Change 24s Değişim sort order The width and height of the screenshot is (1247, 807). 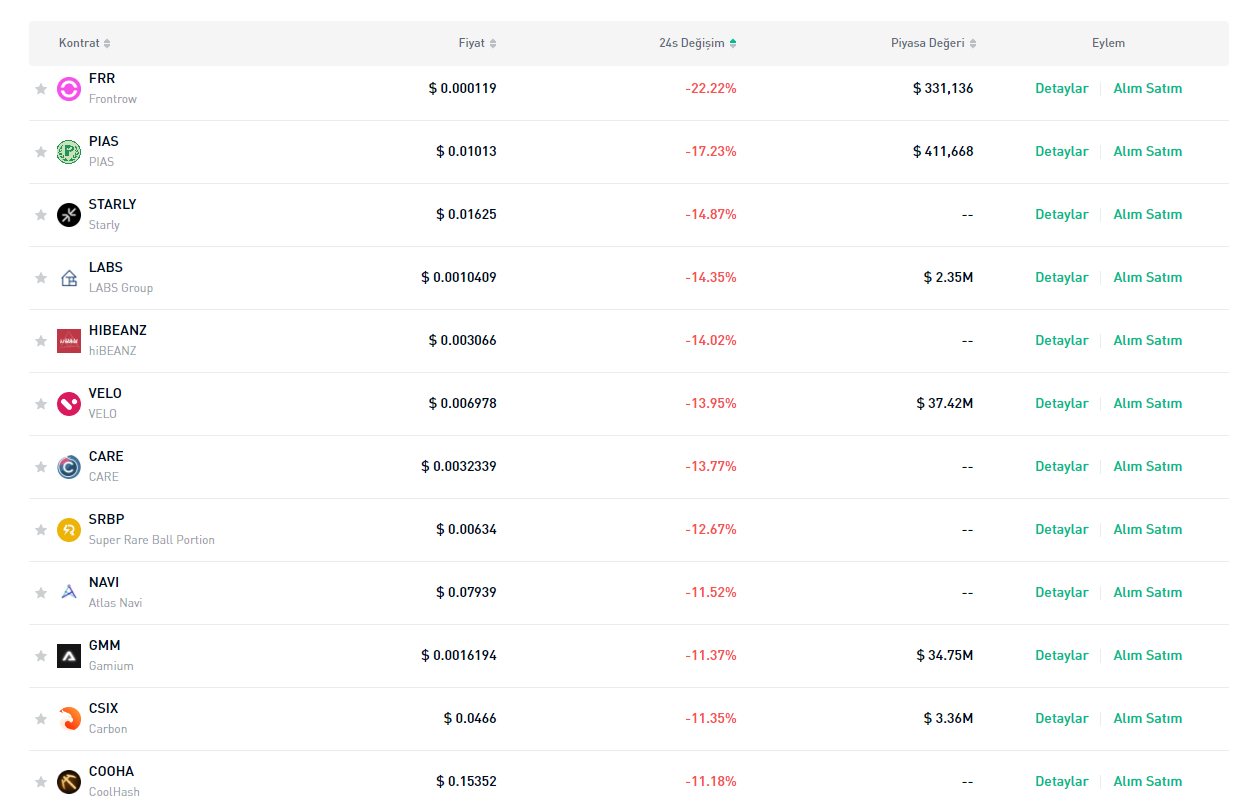click(x=698, y=43)
